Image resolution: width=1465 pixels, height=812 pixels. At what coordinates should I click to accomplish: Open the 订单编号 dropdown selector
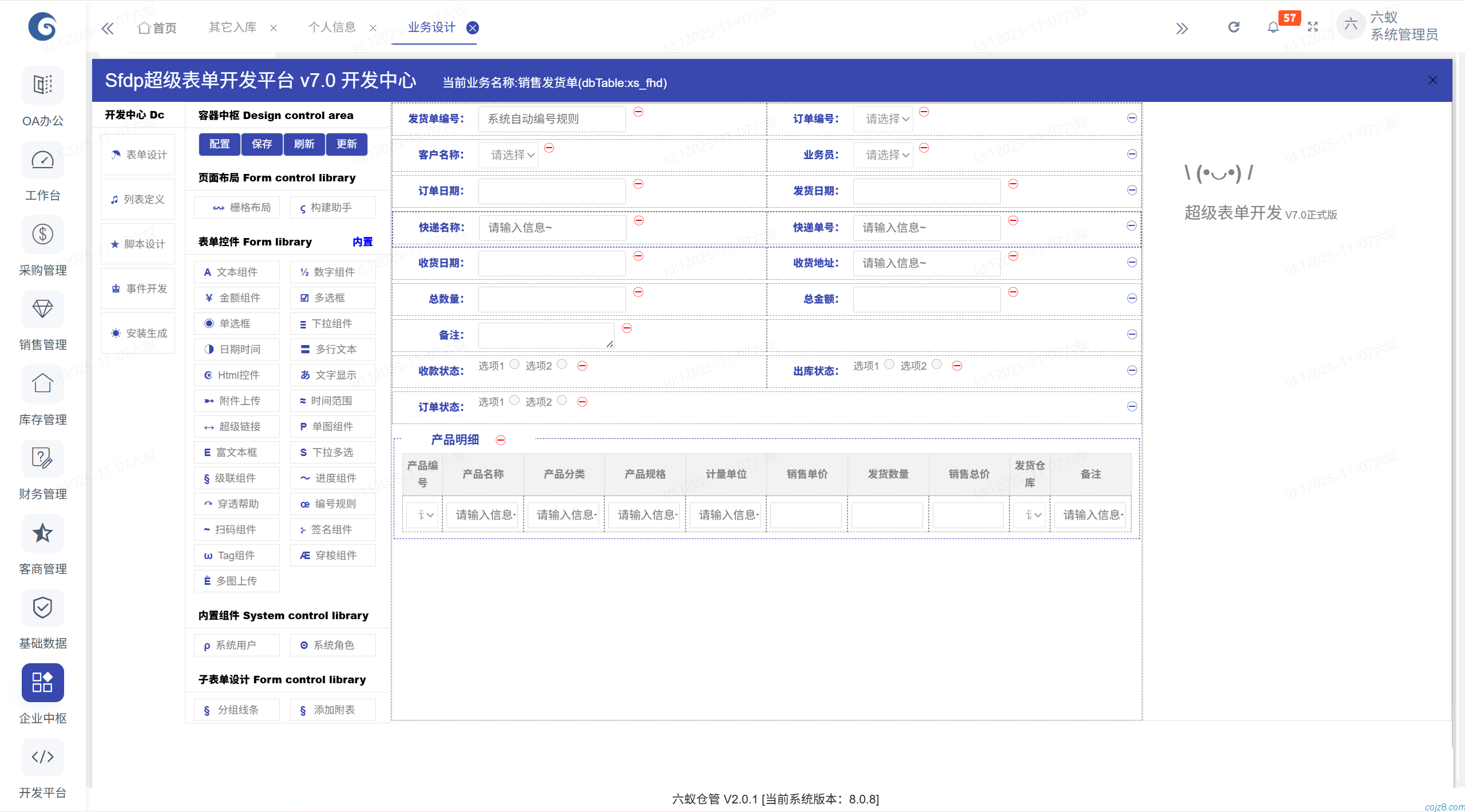(x=883, y=118)
